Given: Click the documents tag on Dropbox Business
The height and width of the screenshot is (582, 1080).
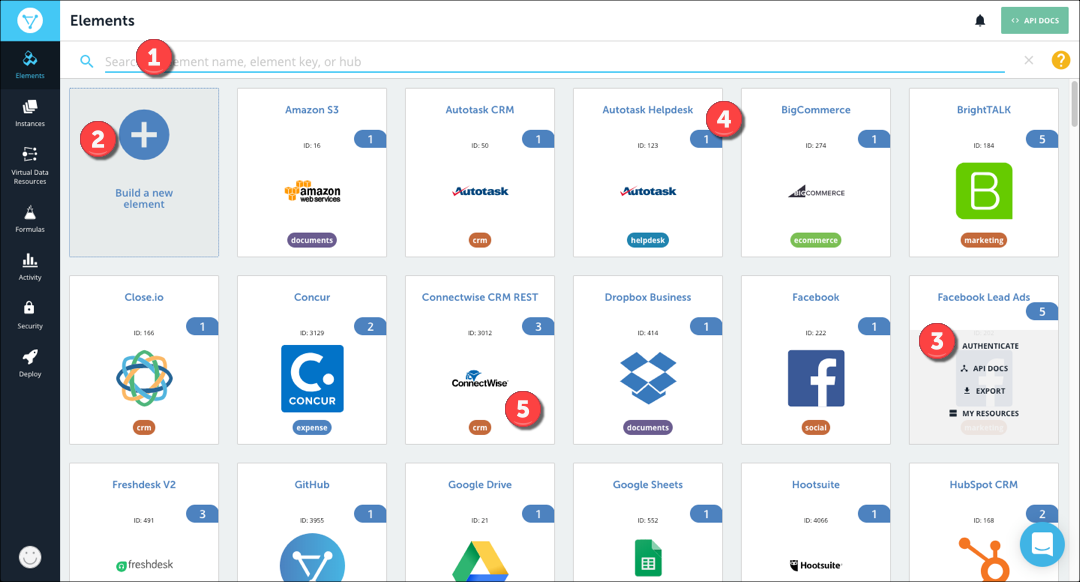Looking at the screenshot, I should pyautogui.click(x=648, y=428).
